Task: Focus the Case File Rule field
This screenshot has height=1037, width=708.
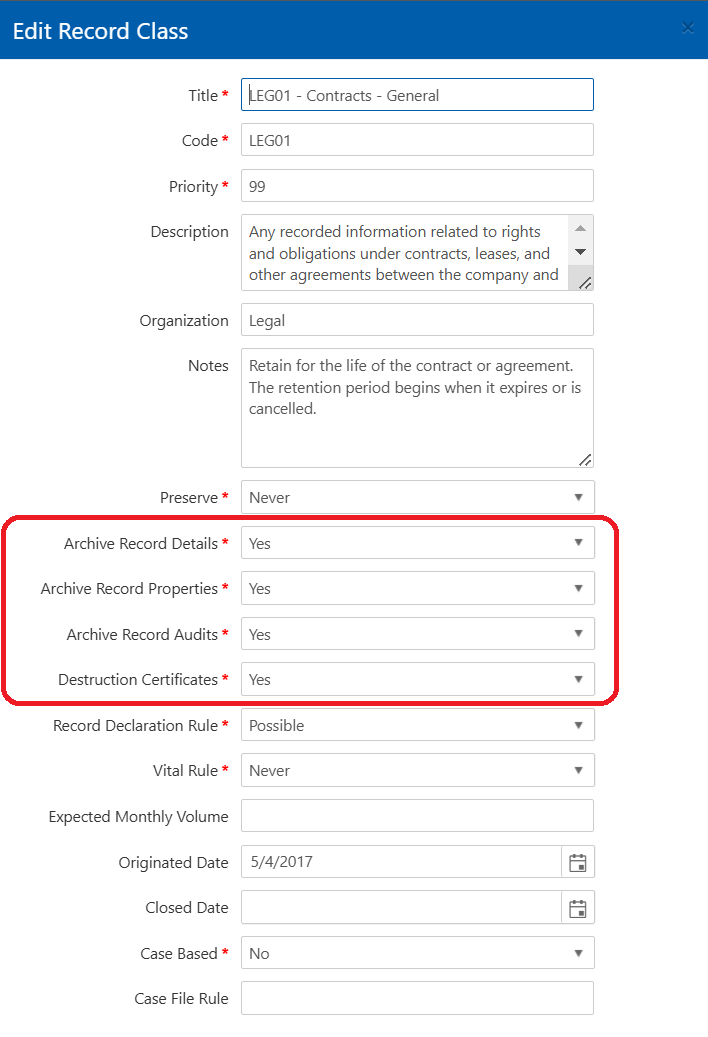Action: (417, 998)
